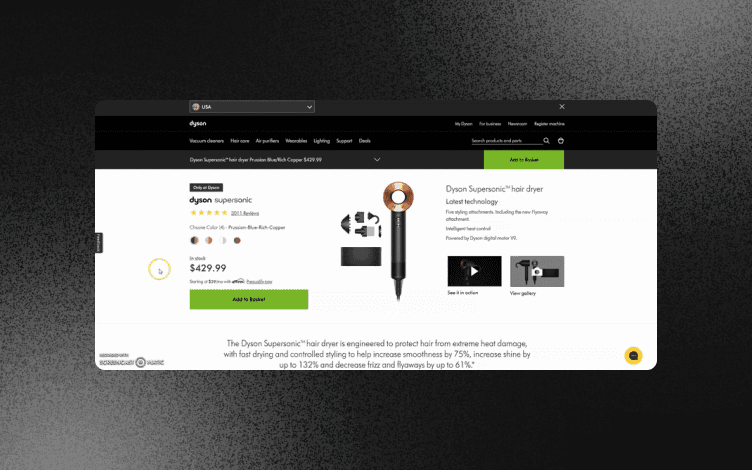Open the 2011 Reviews link
The image size is (752, 470).
245,213
